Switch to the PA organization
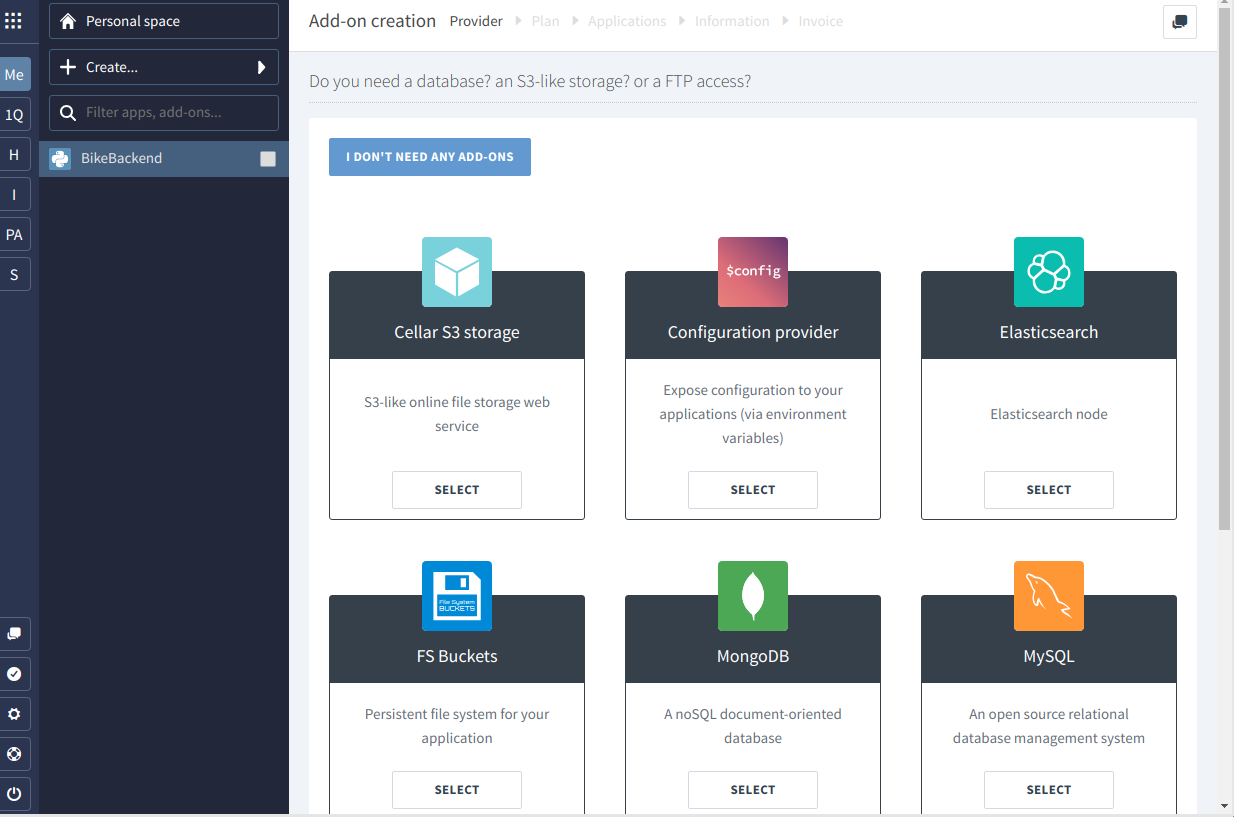The width and height of the screenshot is (1234, 817). (x=14, y=235)
